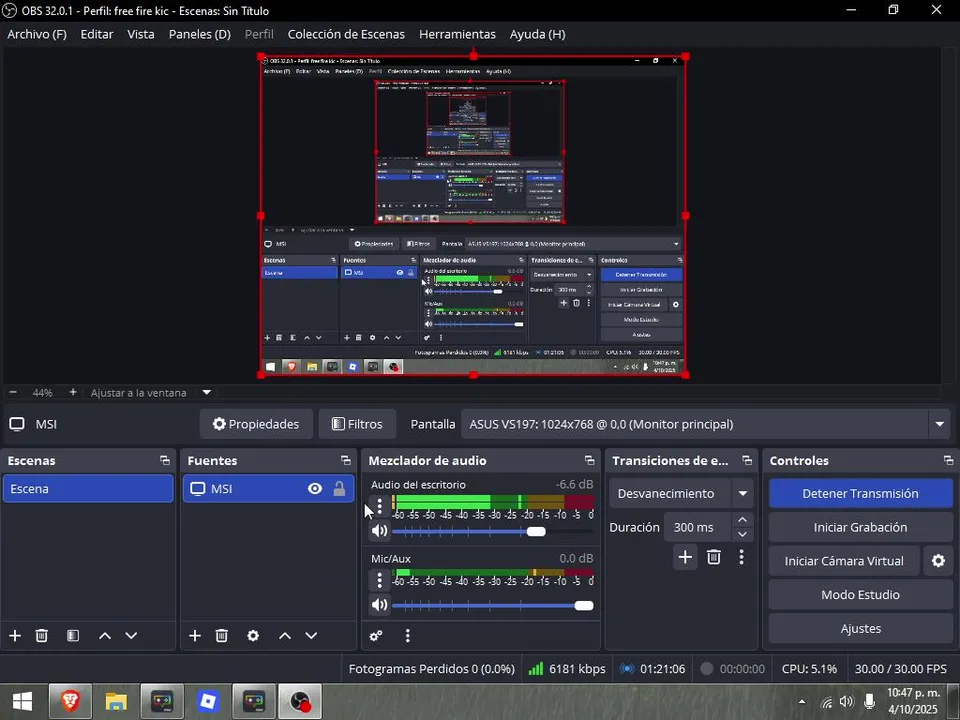The height and width of the screenshot is (720, 960).
Task: Click the network tray icon
Action: click(x=826, y=702)
